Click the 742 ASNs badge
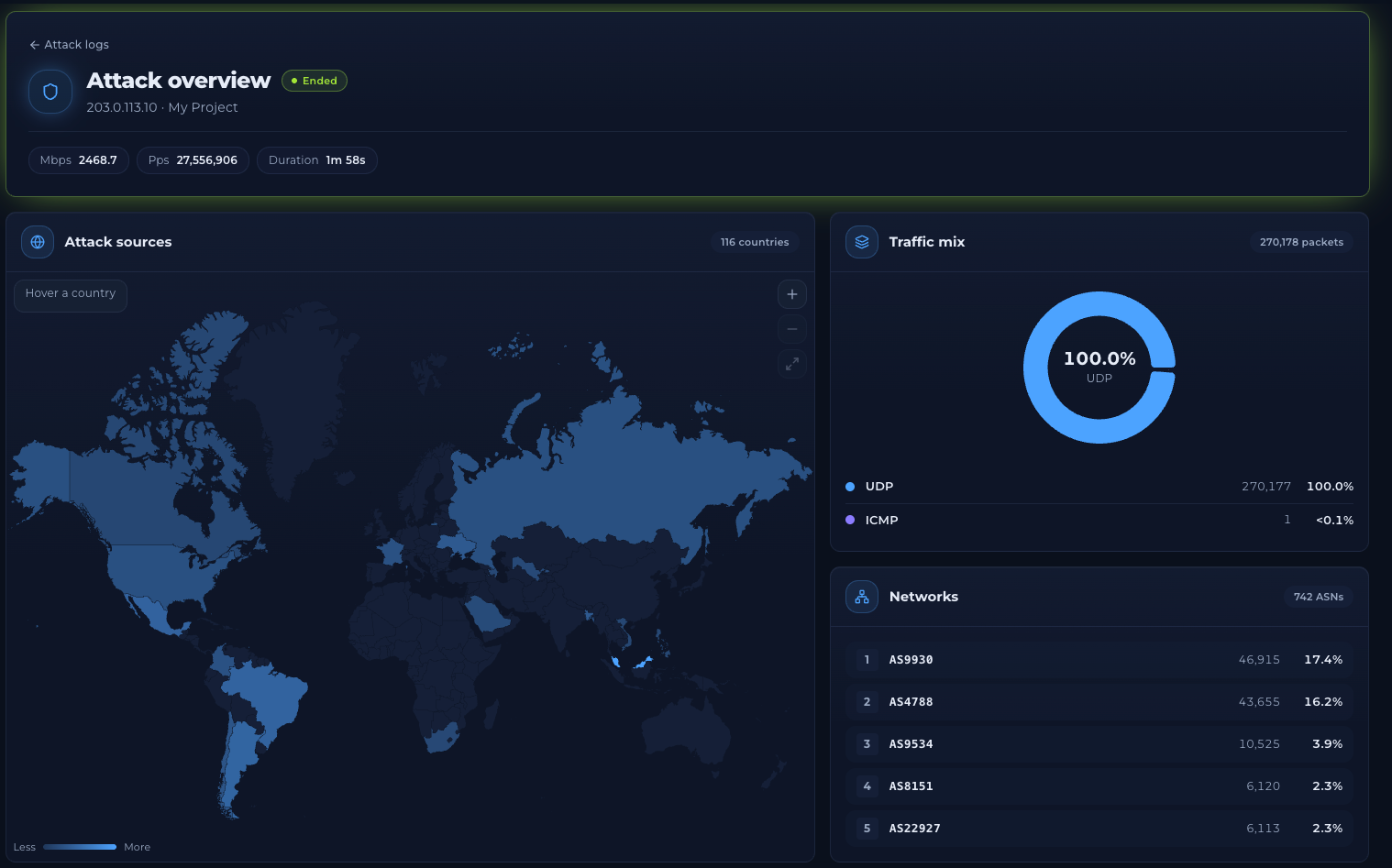The image size is (1392, 868). 1318,597
